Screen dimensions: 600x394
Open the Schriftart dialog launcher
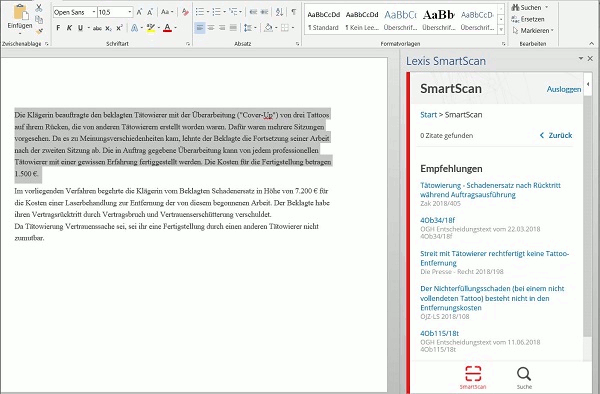pyautogui.click(x=188, y=44)
